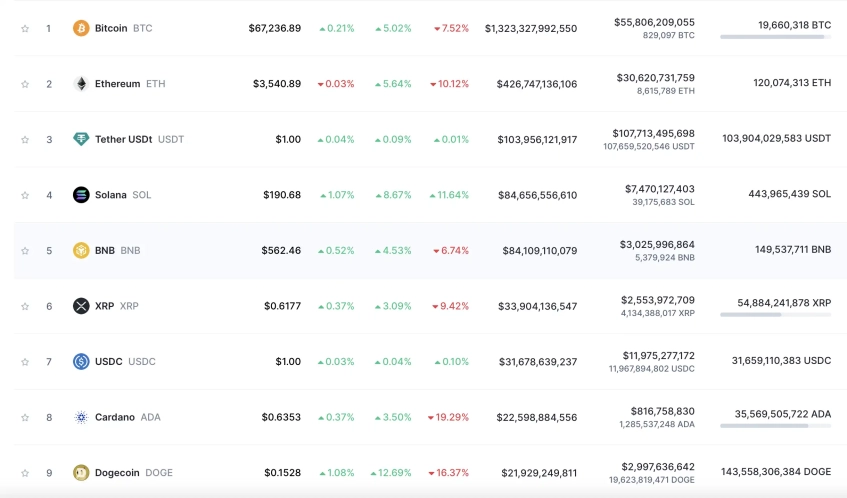The image size is (847, 498).
Task: Toggle the watchlist star for Solana
Action: tap(25, 195)
